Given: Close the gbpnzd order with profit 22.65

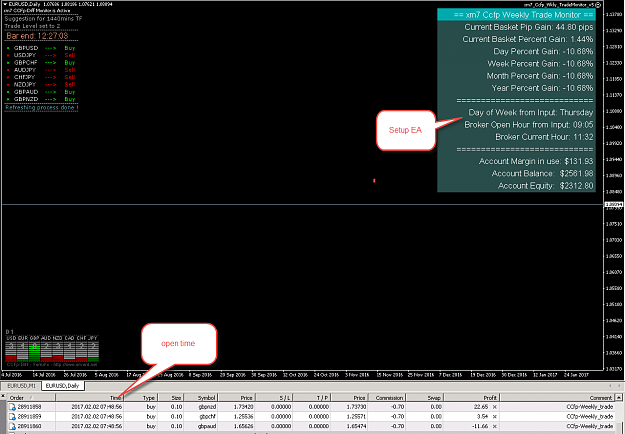Looking at the screenshot, I should pyautogui.click(x=495, y=407).
